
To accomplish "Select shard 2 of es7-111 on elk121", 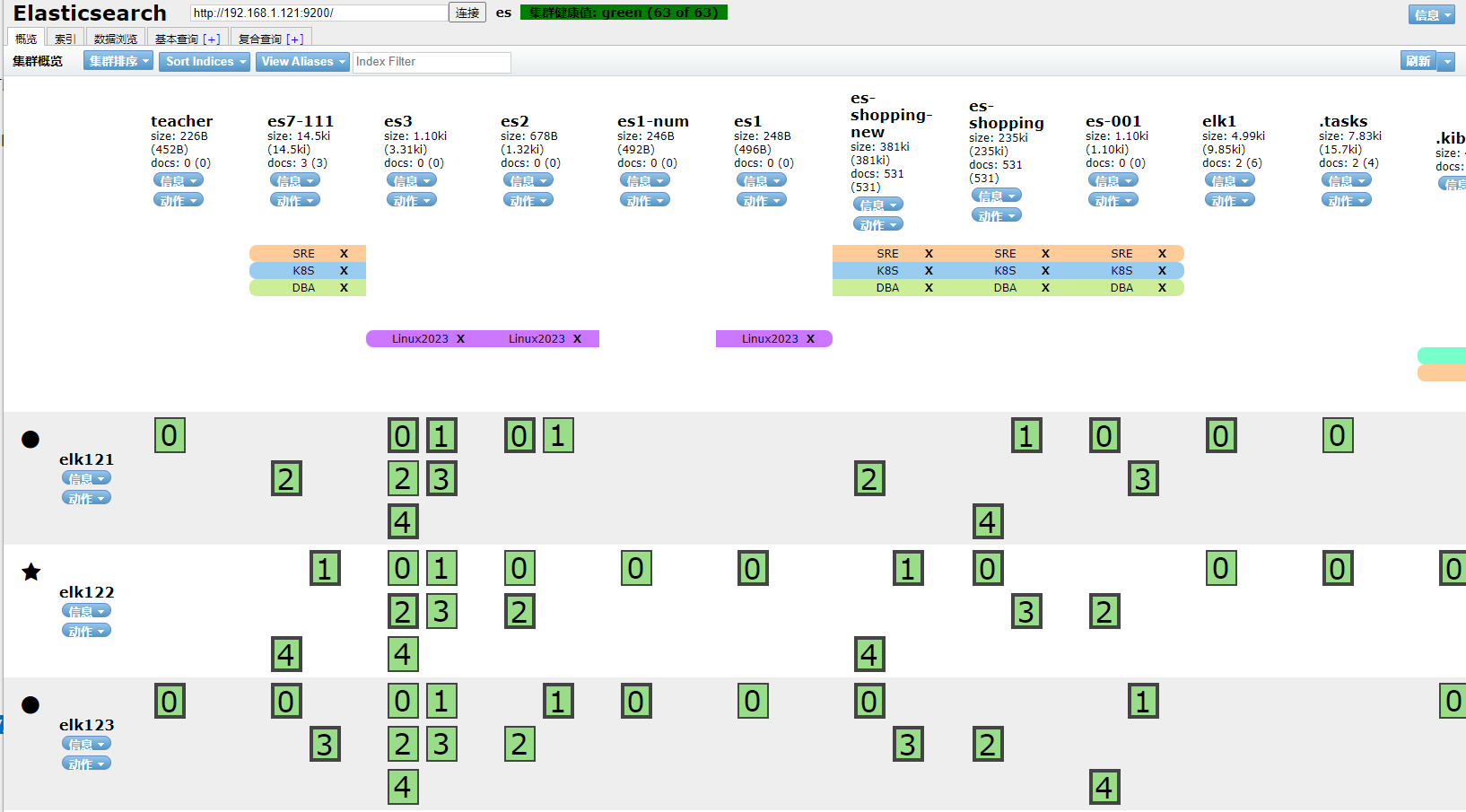I will pos(286,479).
